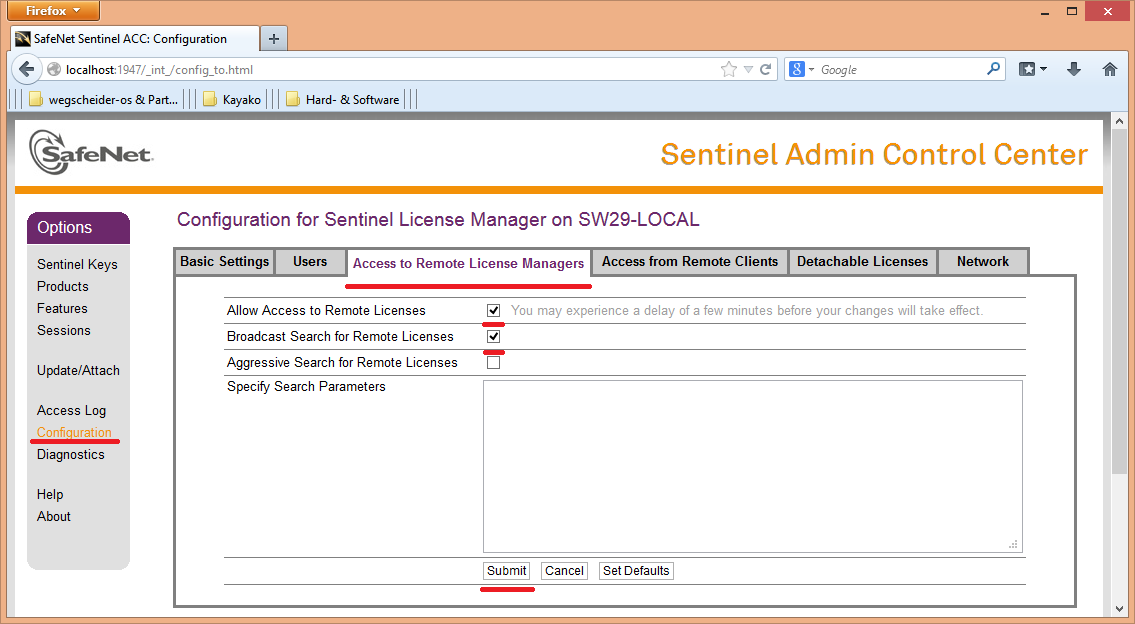Screen dimensions: 1135x624
Task: Run the search with the magnifier icon
Action: [x=993, y=69]
